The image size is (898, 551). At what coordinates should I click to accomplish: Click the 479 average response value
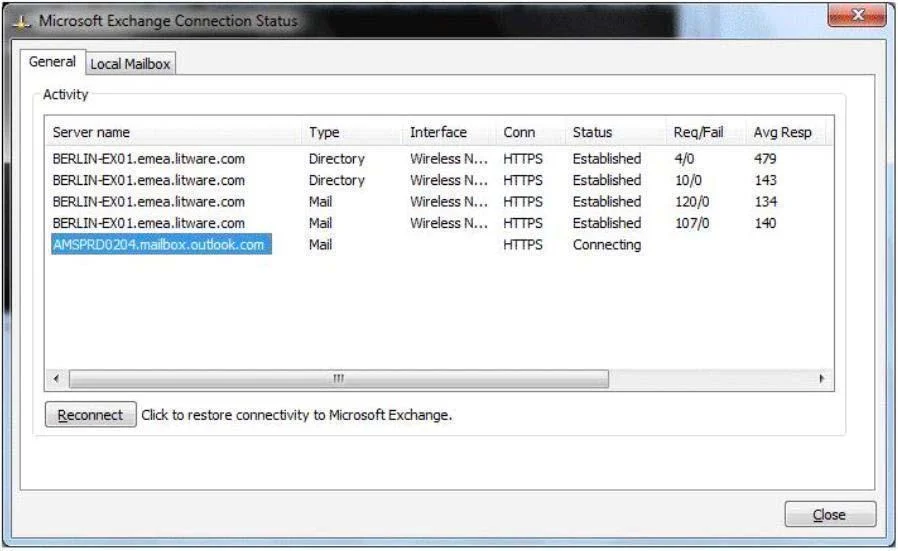[x=765, y=159]
